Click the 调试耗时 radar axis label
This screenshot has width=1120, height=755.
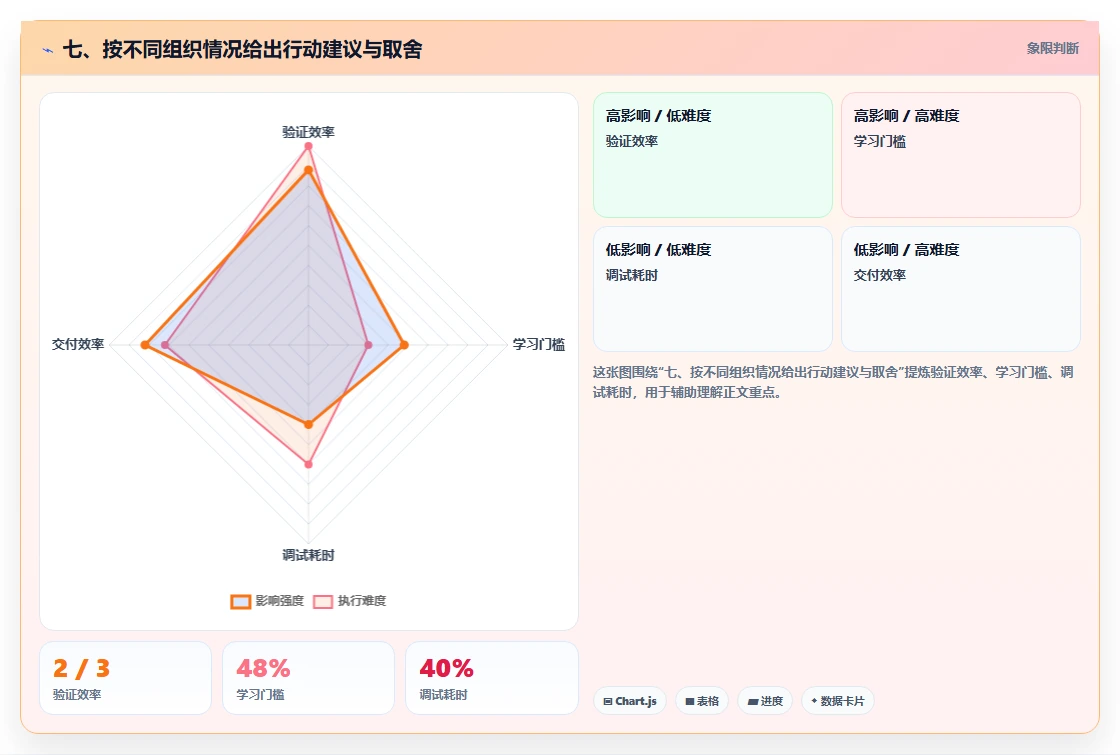point(309,555)
